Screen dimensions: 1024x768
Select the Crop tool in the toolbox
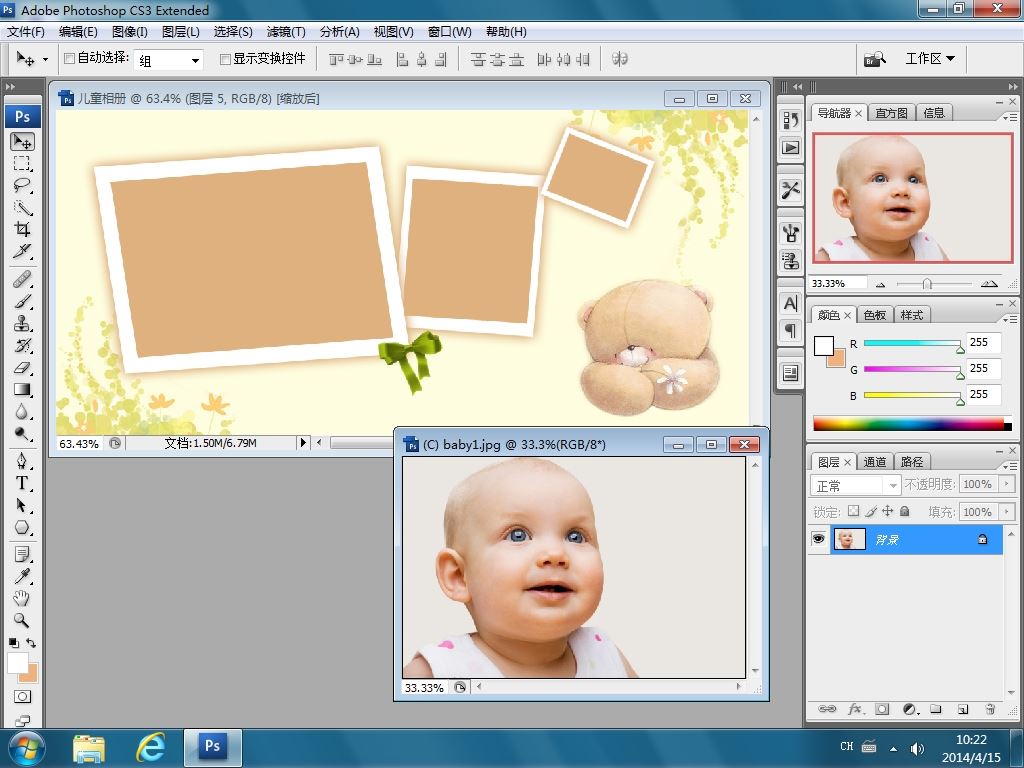pos(22,230)
